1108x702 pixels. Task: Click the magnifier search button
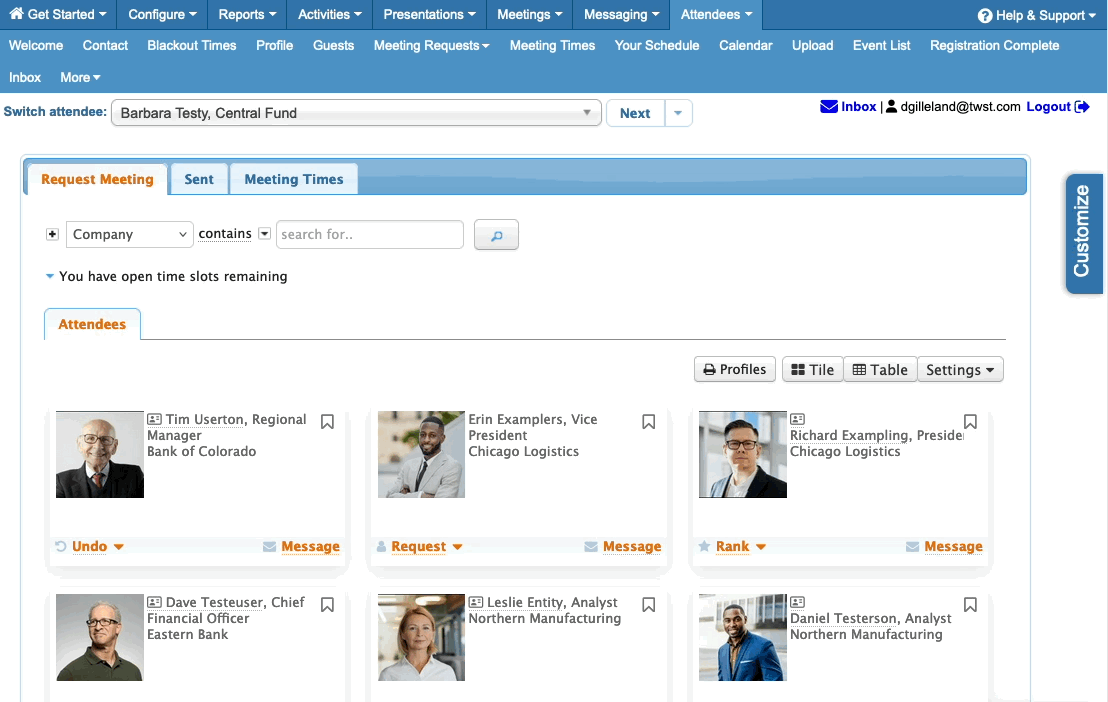[496, 235]
